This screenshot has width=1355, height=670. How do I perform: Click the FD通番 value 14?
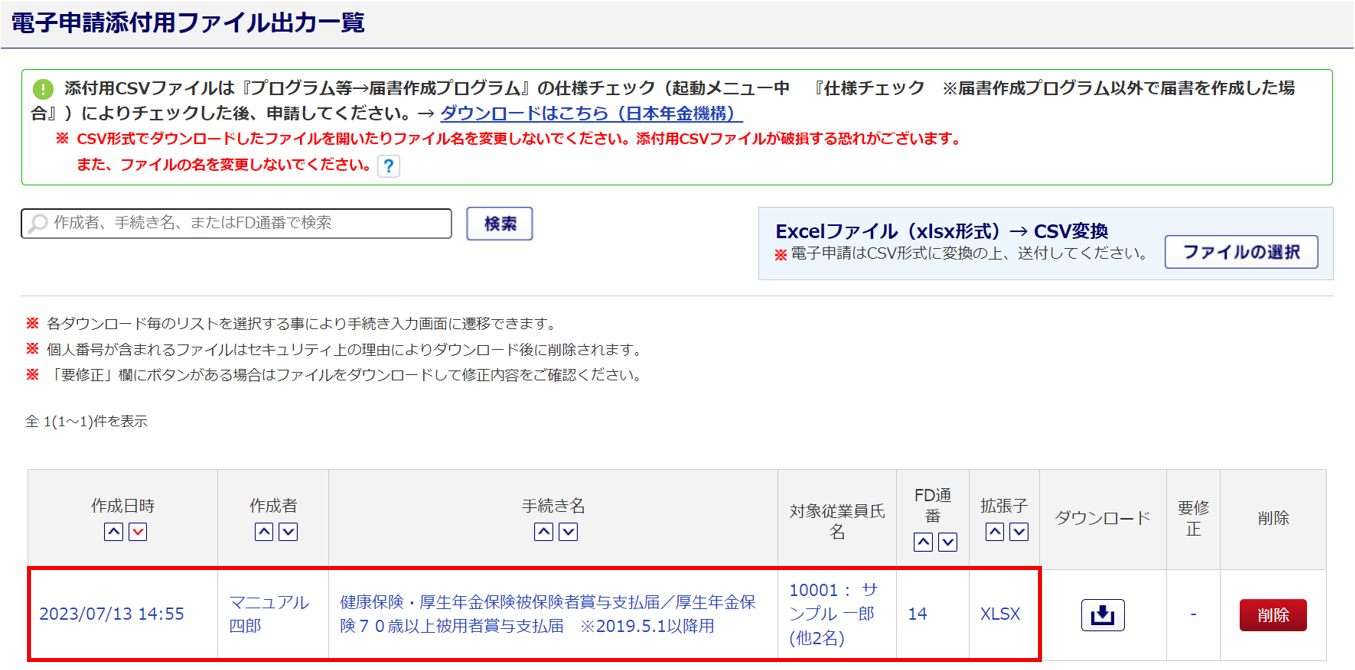tap(917, 614)
